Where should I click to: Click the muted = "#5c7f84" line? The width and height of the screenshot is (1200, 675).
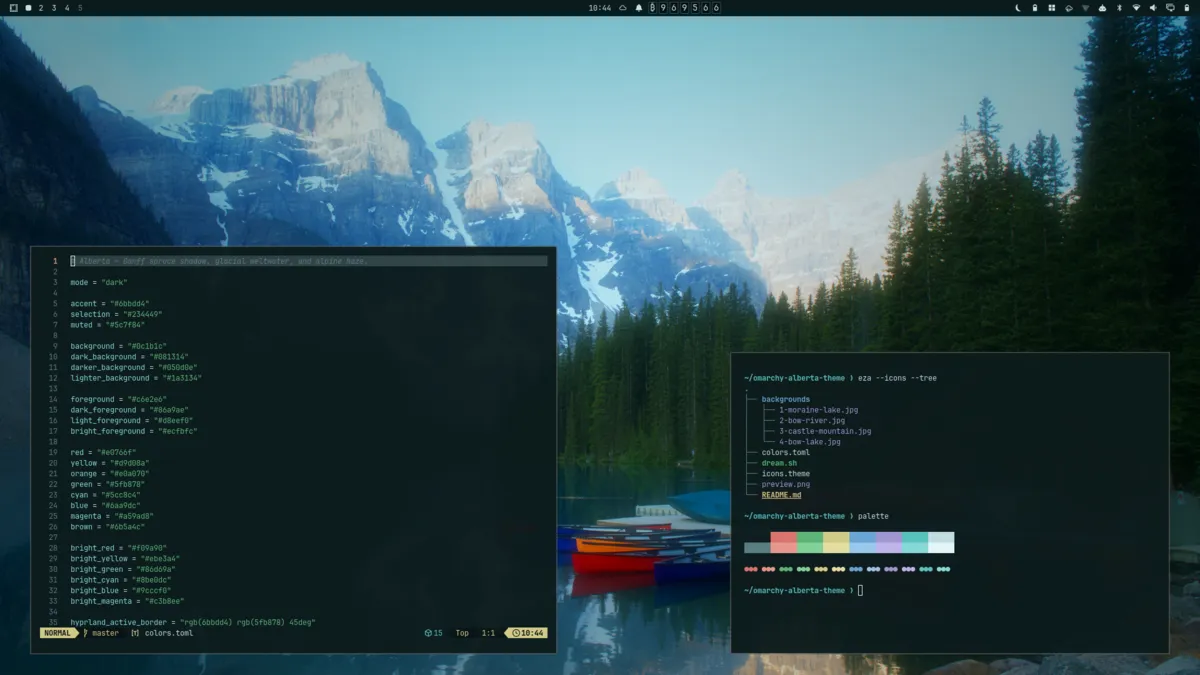[108, 325]
